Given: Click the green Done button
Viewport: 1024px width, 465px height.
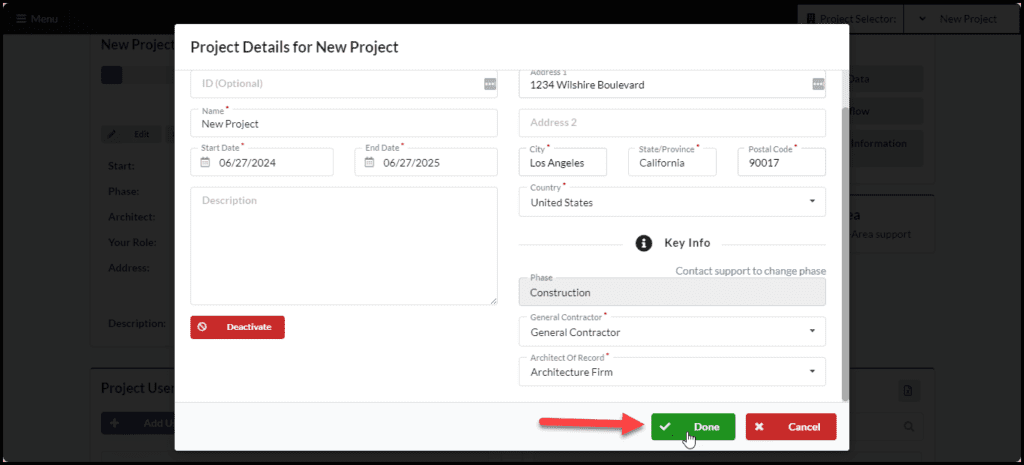Looking at the screenshot, I should click(693, 426).
